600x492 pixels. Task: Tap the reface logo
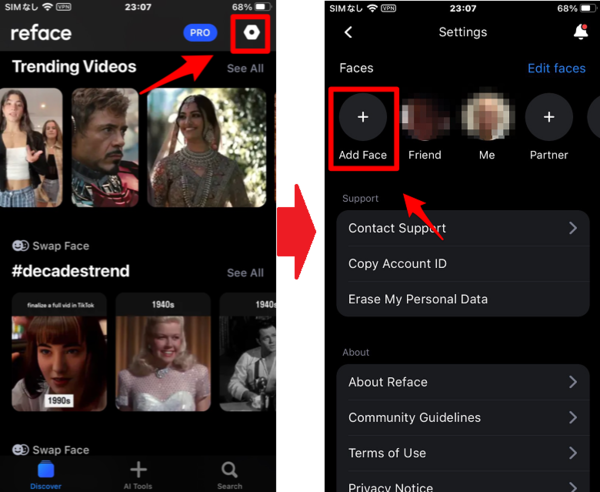[x=41, y=33]
